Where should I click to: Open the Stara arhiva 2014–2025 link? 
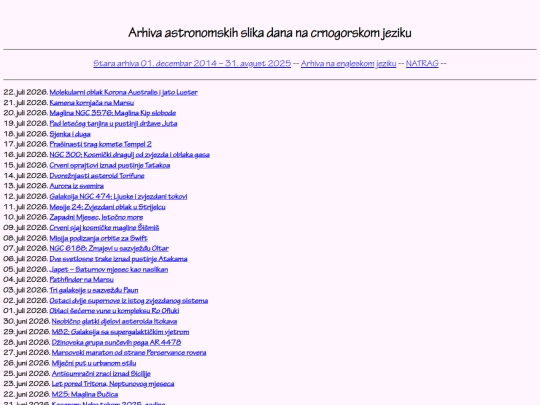pyautogui.click(x=192, y=63)
